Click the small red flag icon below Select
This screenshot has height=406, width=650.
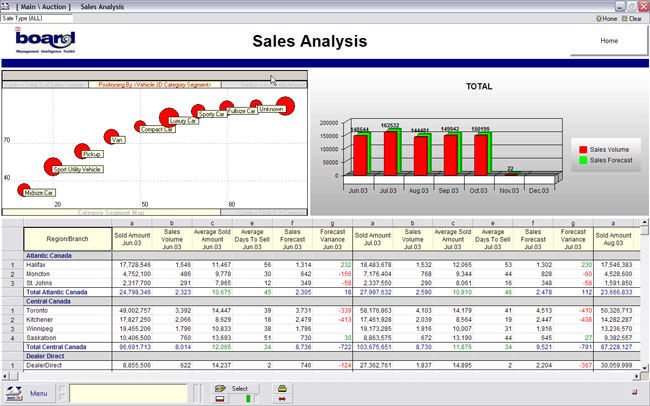(220, 398)
